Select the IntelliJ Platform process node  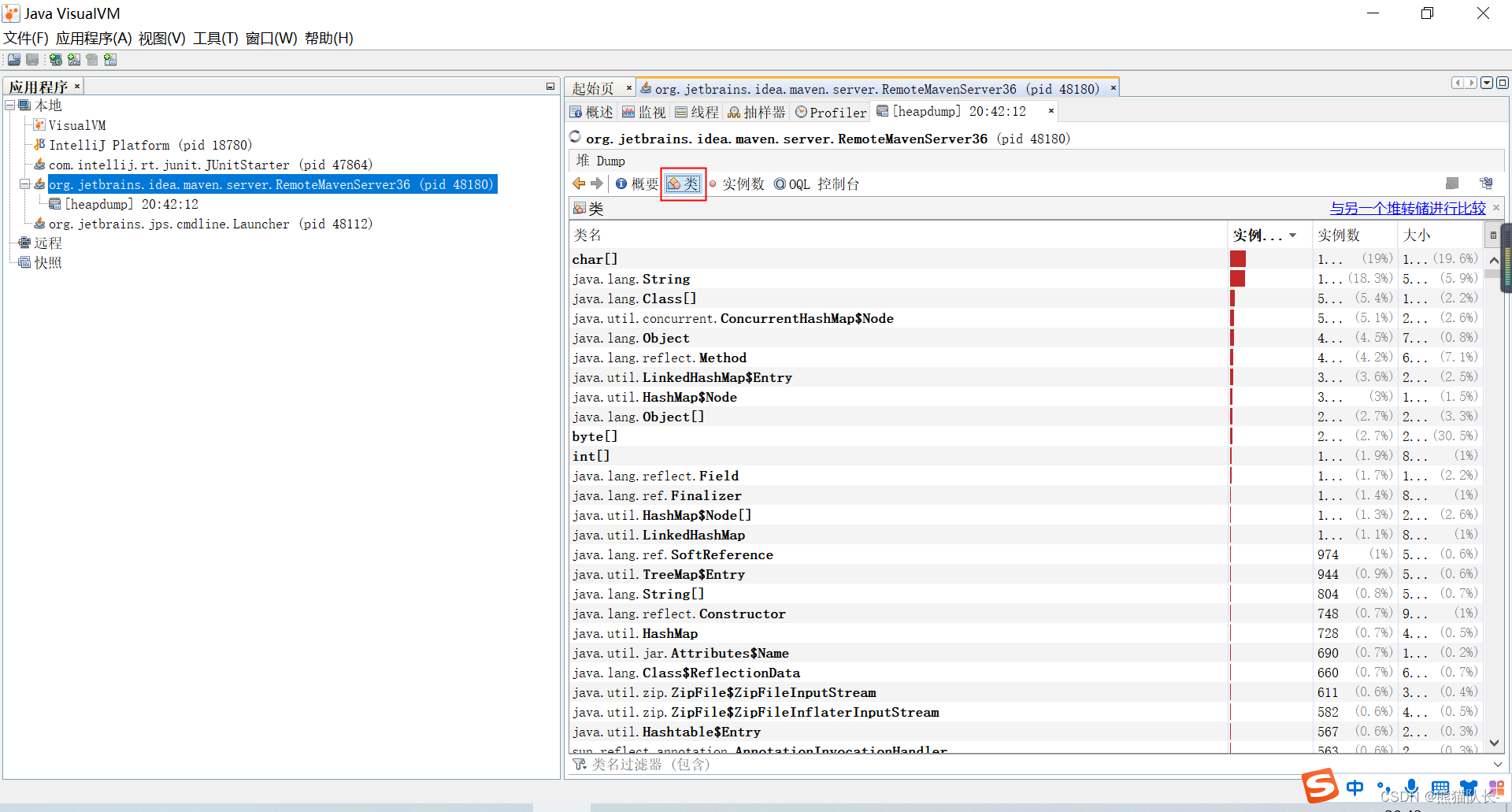pyautogui.click(x=150, y=145)
